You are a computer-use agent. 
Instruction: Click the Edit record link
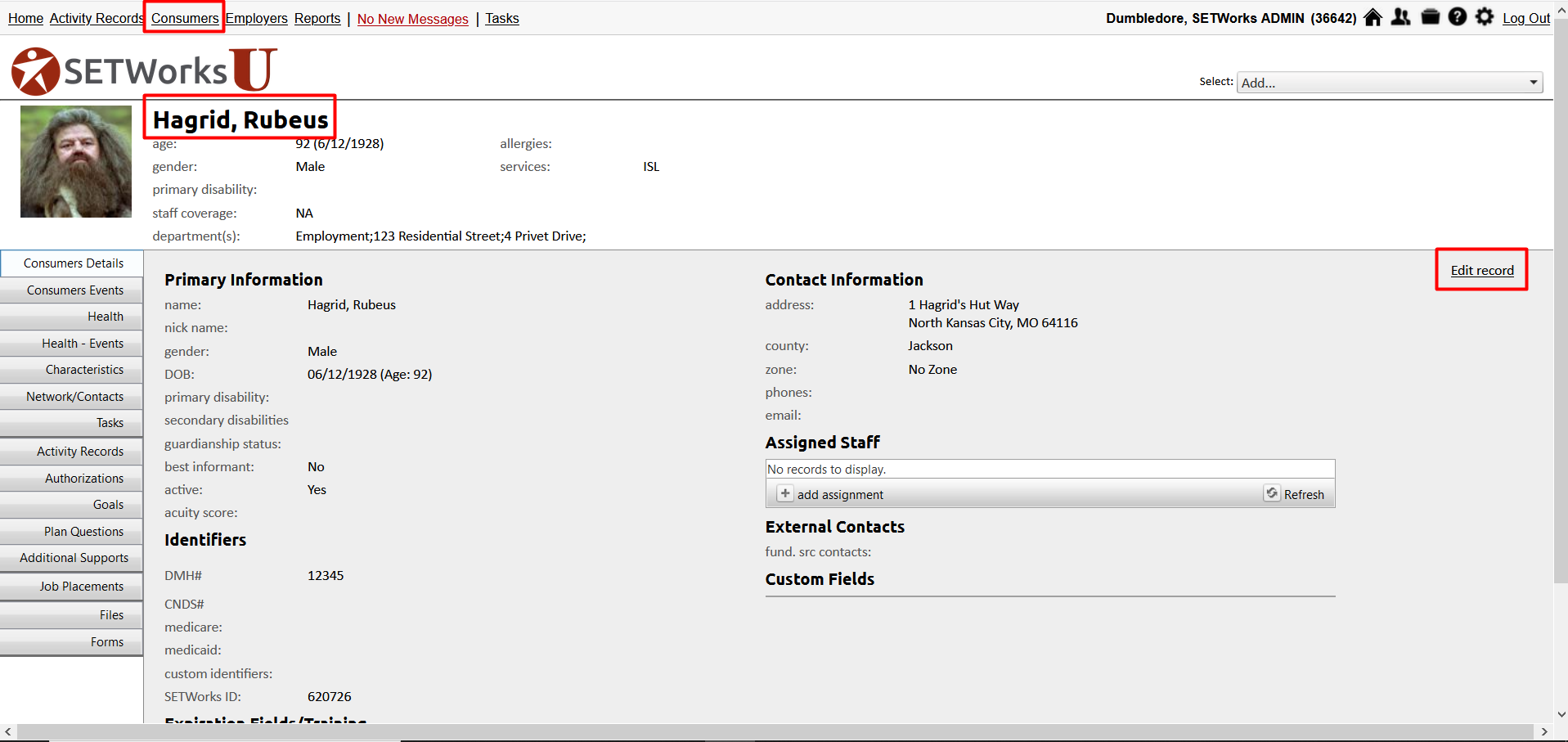1481,270
